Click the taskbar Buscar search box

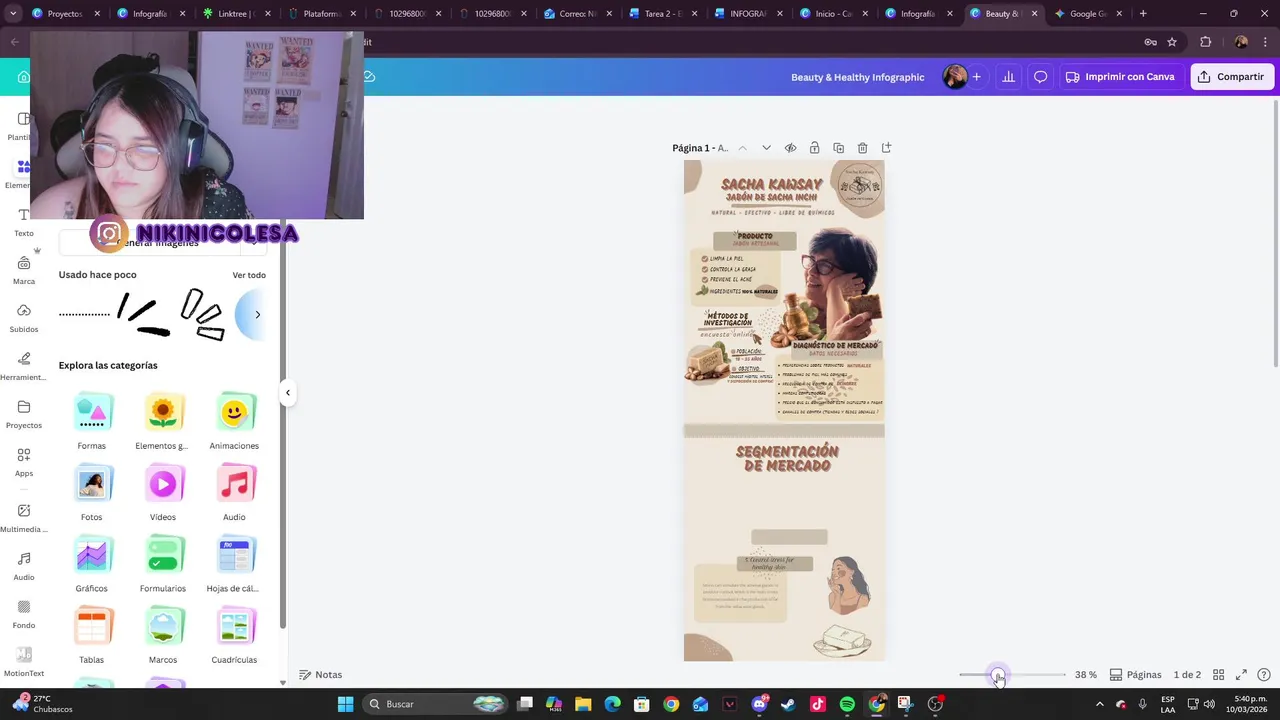click(433, 704)
